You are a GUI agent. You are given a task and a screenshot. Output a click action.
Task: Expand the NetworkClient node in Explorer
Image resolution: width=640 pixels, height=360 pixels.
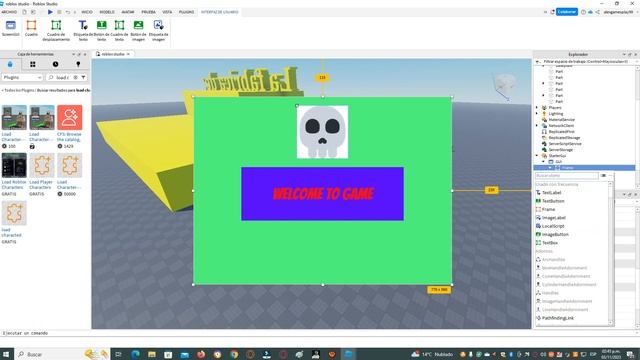tap(537, 126)
